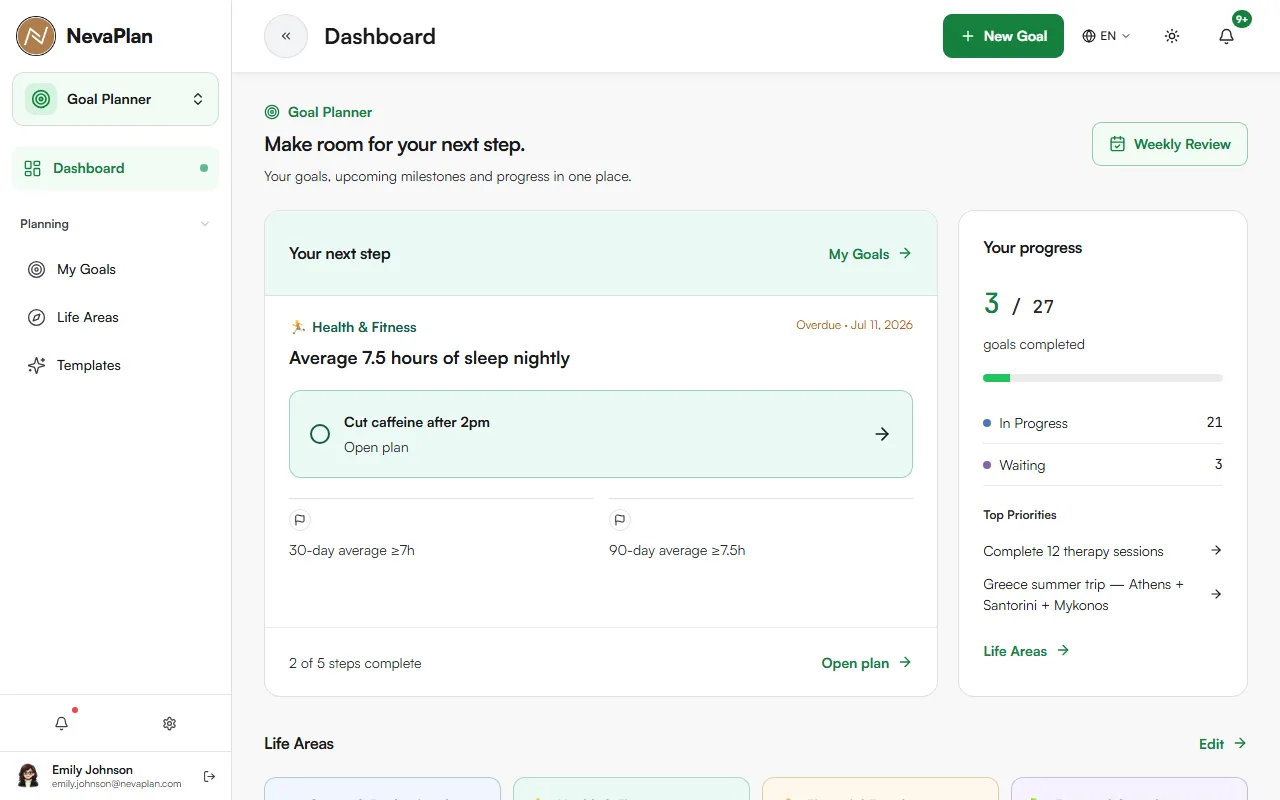This screenshot has width=1280, height=800.
Task: Click the calendar icon in Weekly Review
Action: pos(1118,144)
